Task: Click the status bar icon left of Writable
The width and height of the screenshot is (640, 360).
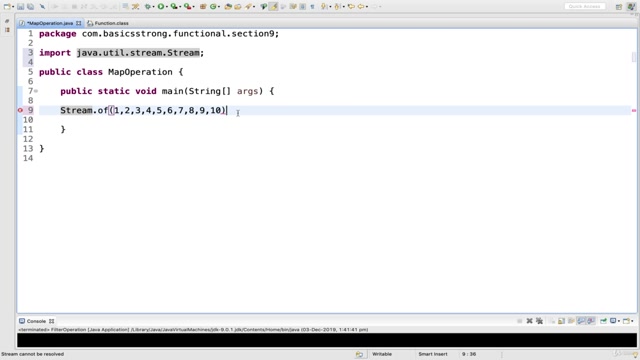Action: 359,354
